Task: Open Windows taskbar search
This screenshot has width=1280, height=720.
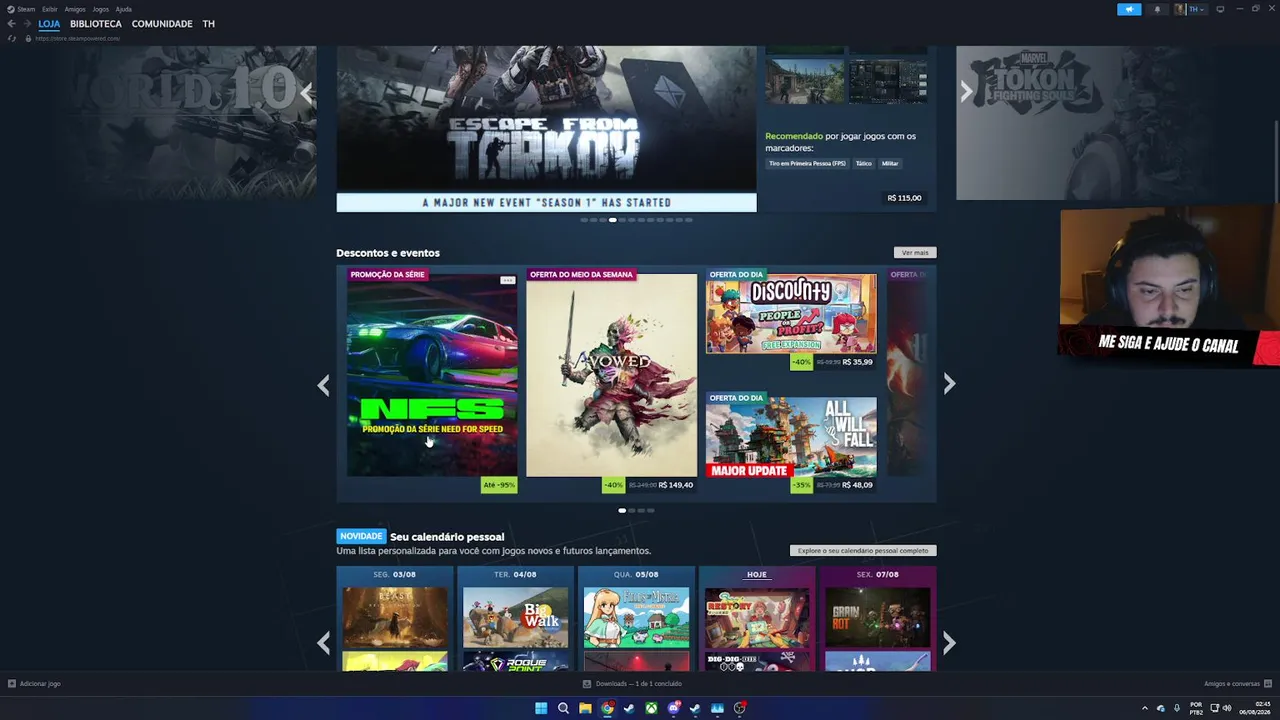Action: pos(563,708)
